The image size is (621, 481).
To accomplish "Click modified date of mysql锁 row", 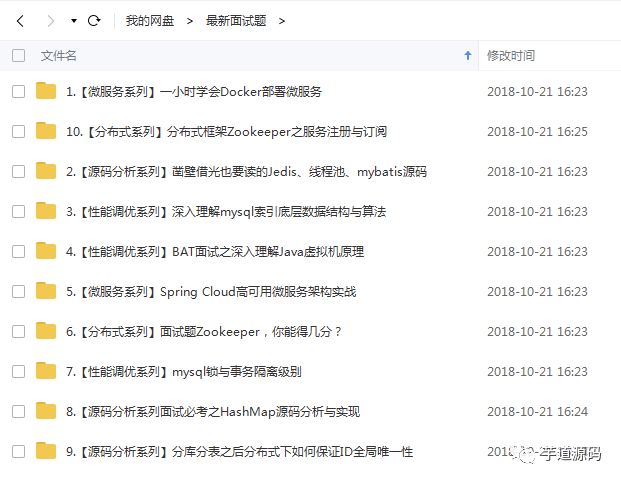I will [537, 372].
